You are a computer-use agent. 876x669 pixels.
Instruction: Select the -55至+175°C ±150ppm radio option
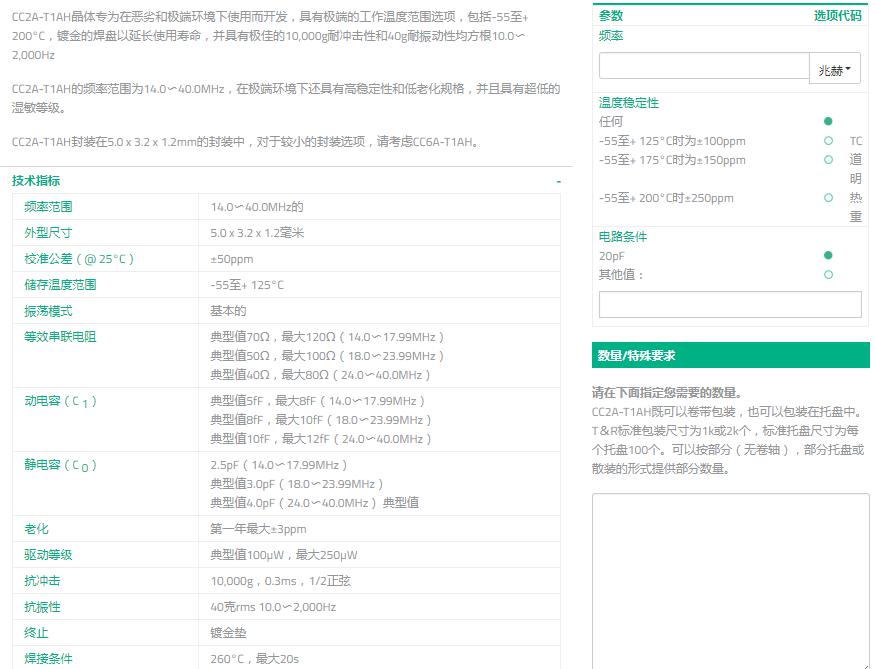click(828, 160)
